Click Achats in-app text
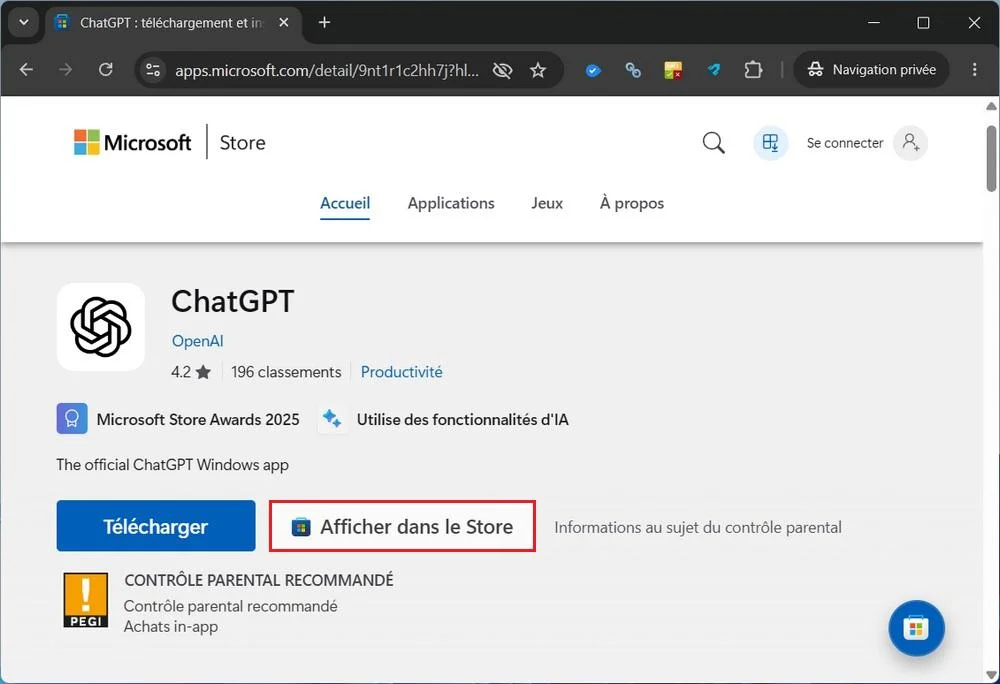 click(x=171, y=627)
